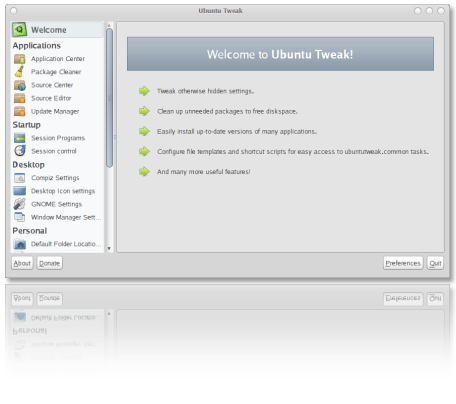Click the Update Manager icon
456x404 pixels.
20,111
